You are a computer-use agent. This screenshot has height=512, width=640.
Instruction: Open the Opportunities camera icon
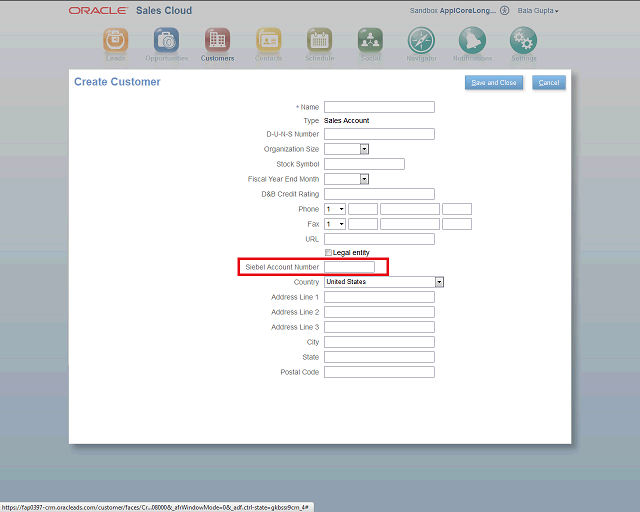click(x=166, y=40)
